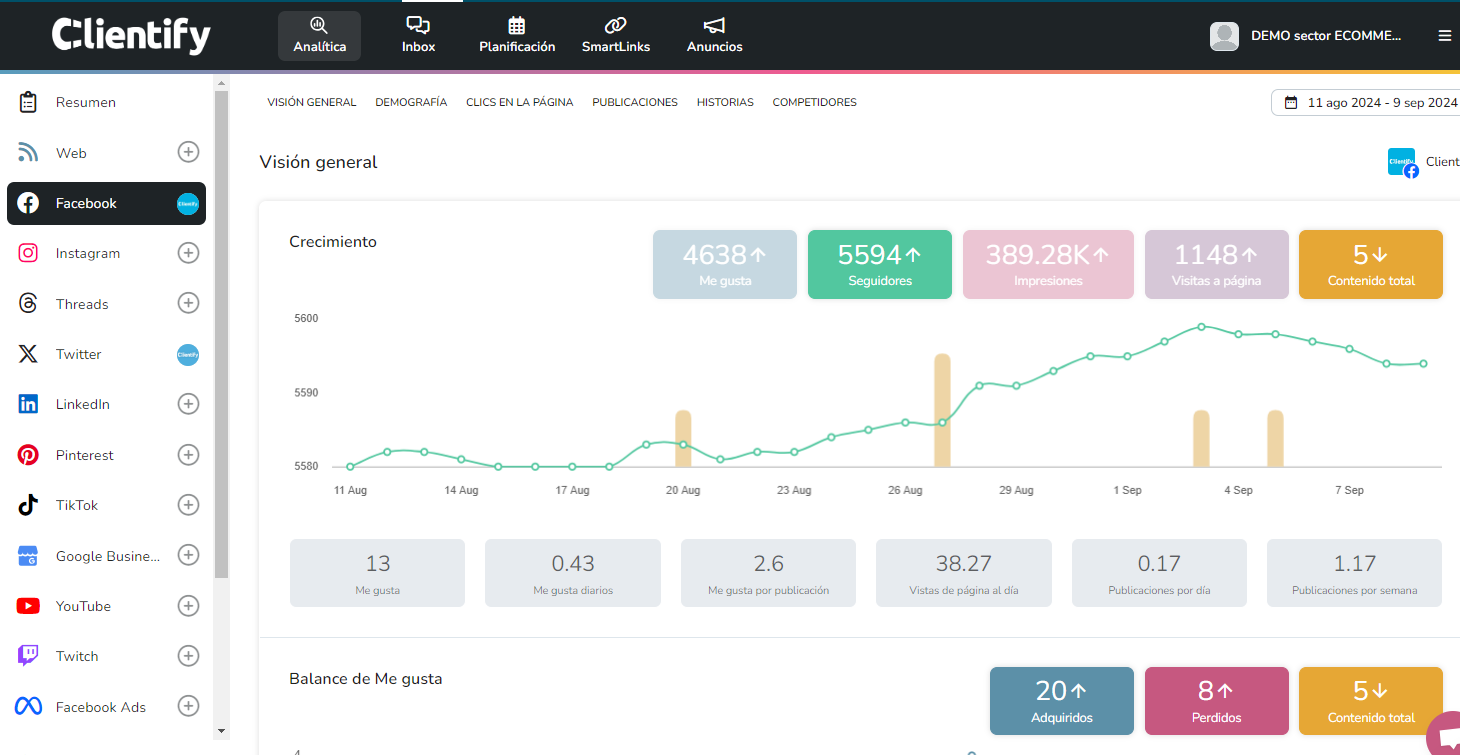The width and height of the screenshot is (1460, 755).
Task: Open the hamburger menu at top right
Action: pyautogui.click(x=1444, y=35)
